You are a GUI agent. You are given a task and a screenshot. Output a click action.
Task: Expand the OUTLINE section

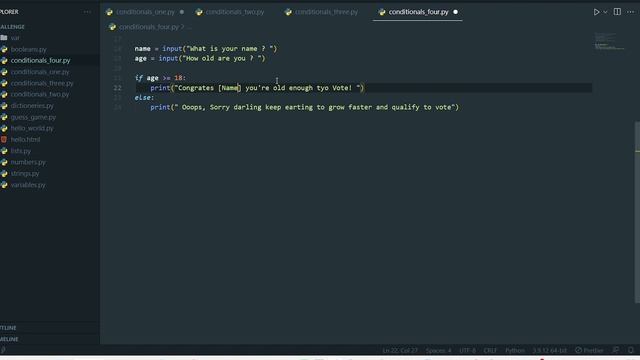pyautogui.click(x=49, y=328)
